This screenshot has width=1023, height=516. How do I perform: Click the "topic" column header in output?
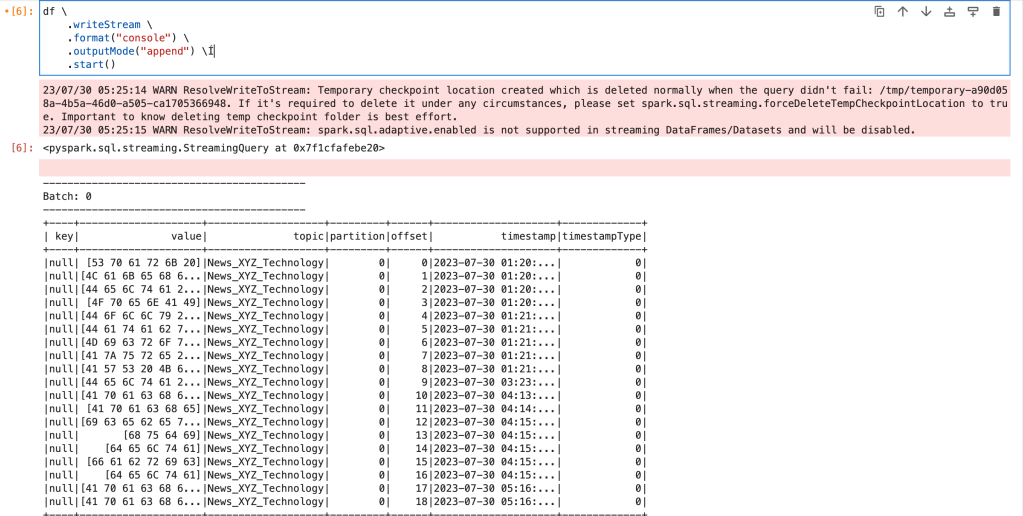pos(307,236)
